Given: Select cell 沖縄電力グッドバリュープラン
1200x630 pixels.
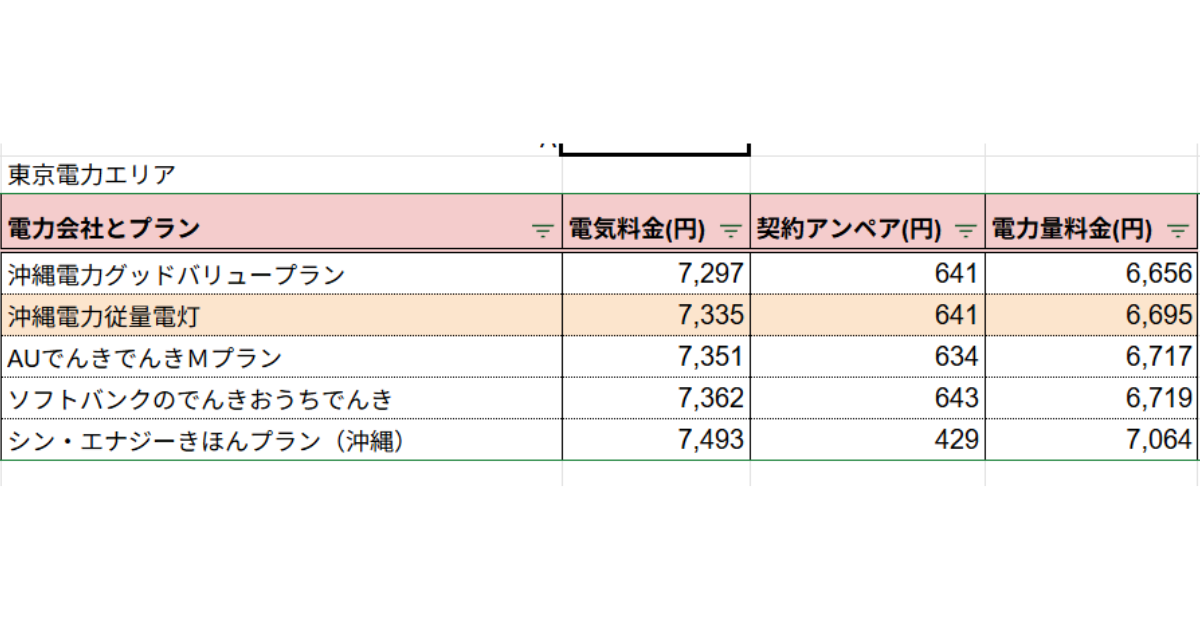Looking at the screenshot, I should click(281, 273).
